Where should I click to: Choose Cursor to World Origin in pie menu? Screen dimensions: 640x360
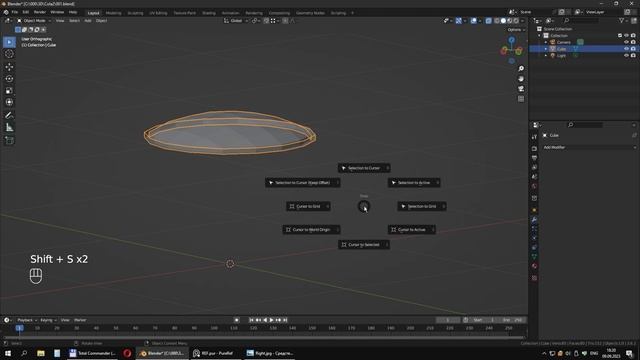[311, 230]
